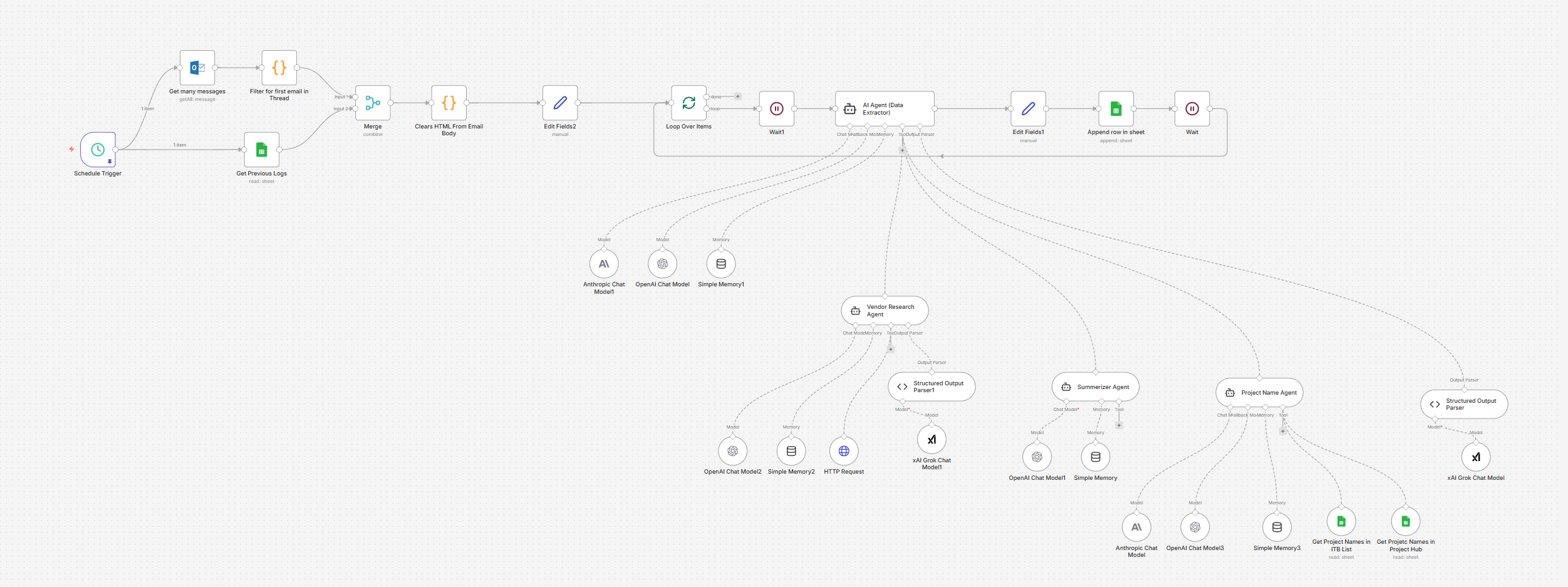Select the OpenAI Chat Model2 node
This screenshot has height=587, width=1568.
pos(732,450)
